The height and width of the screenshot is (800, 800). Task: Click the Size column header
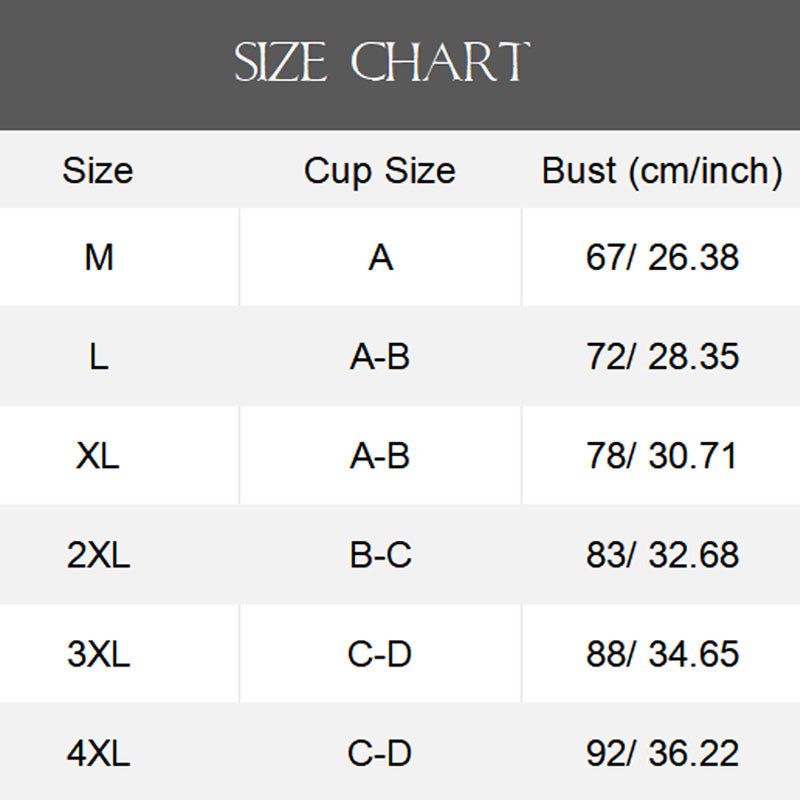(x=98, y=170)
